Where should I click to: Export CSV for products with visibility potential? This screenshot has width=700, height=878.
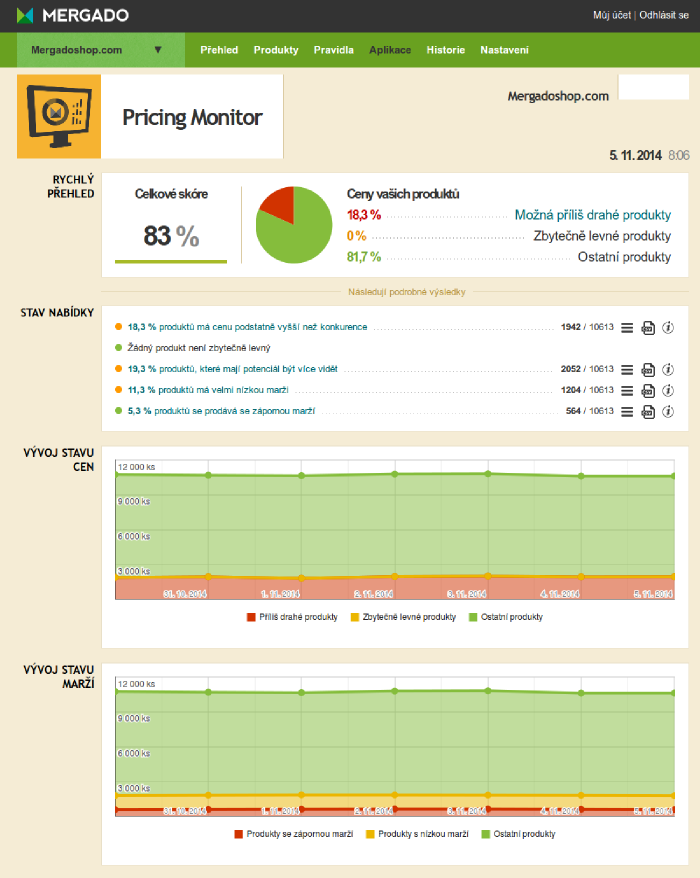648,370
